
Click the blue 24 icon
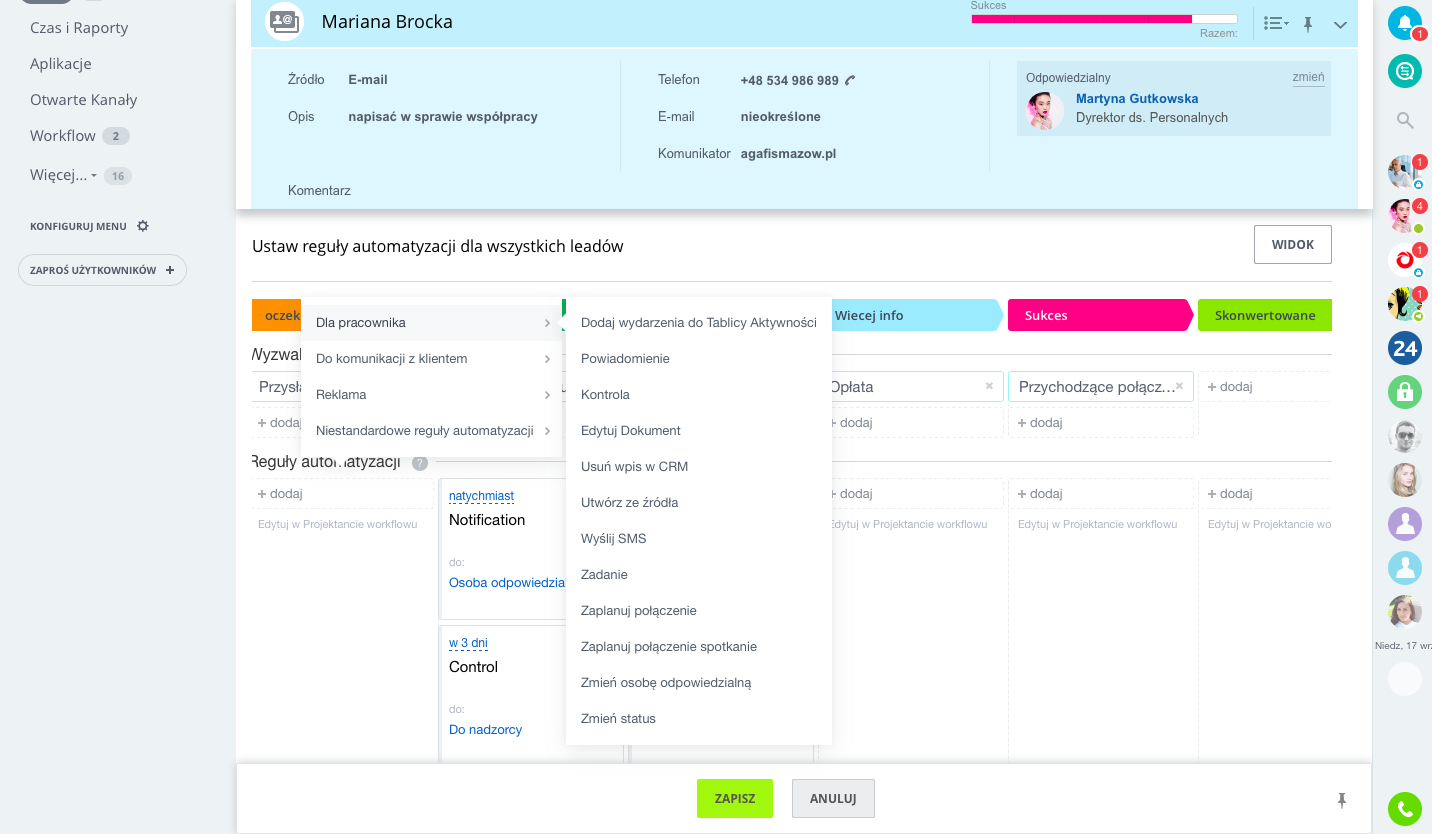pyautogui.click(x=1405, y=348)
